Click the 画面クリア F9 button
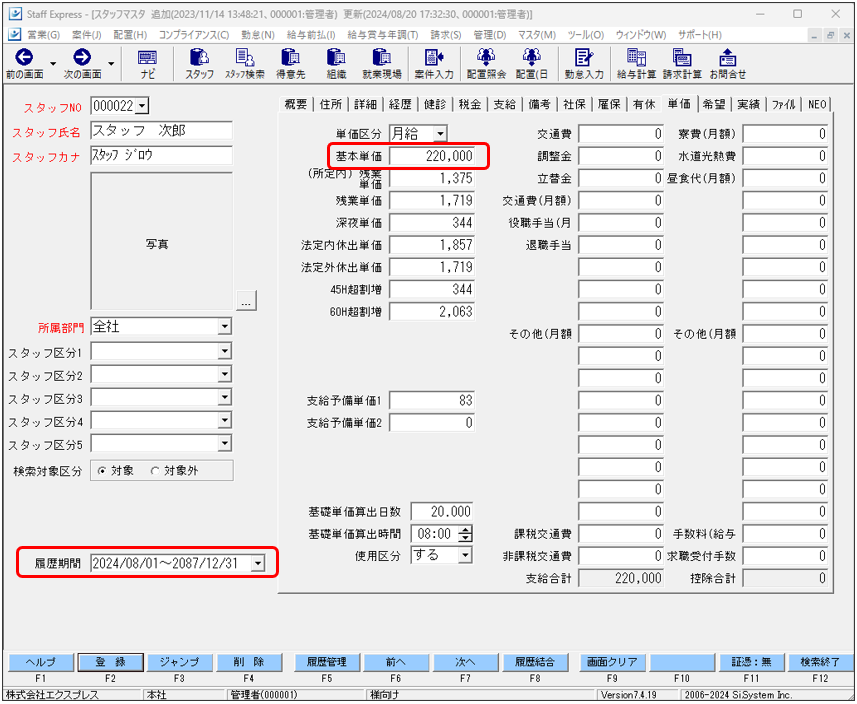Image resolution: width=857 pixels, height=704 pixels. click(x=612, y=662)
